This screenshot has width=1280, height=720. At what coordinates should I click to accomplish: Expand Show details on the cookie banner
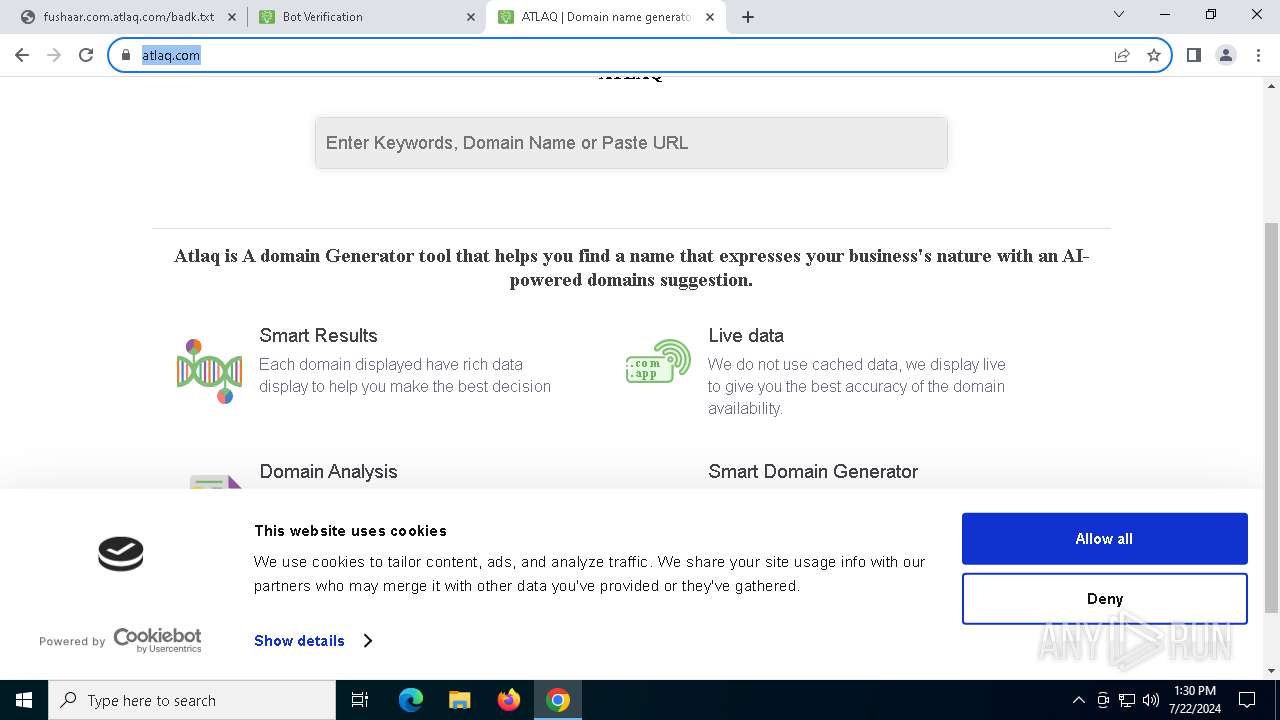(313, 641)
